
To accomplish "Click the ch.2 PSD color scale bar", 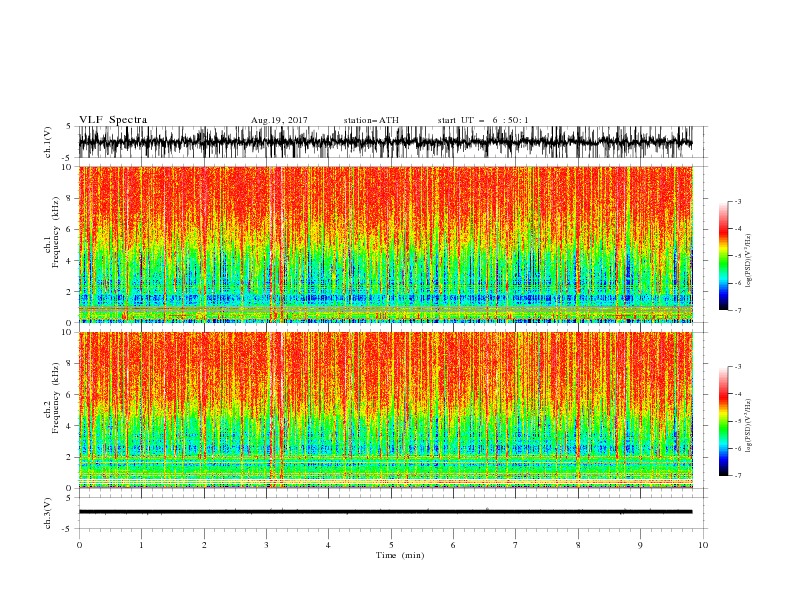I will coord(723,421).
